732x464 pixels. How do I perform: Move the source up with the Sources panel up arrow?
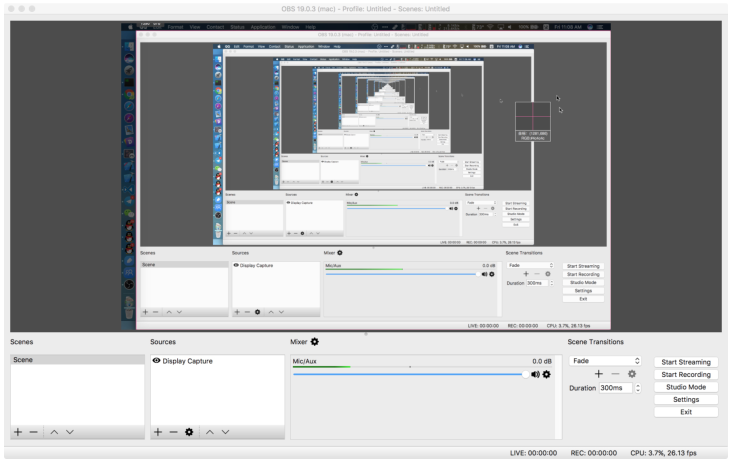click(210, 432)
